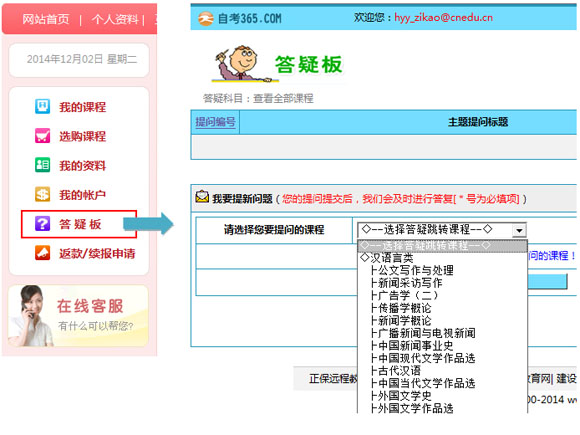
Task: Go to 网站首页 in the top navigation
Action: point(46,19)
